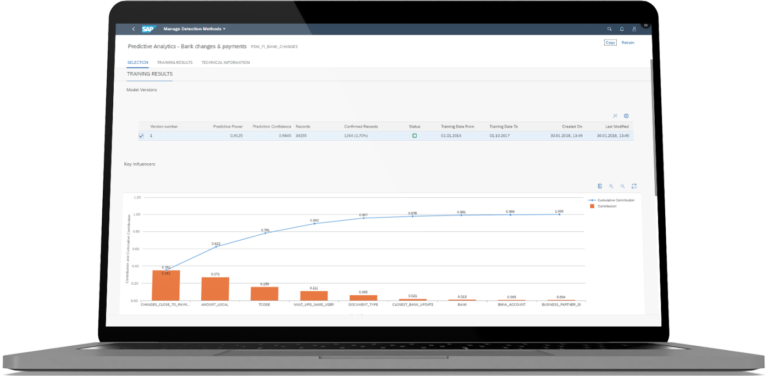This screenshot has width=768, height=376.
Task: Click the orange Contribution legend swatch
Action: [x=592, y=206]
